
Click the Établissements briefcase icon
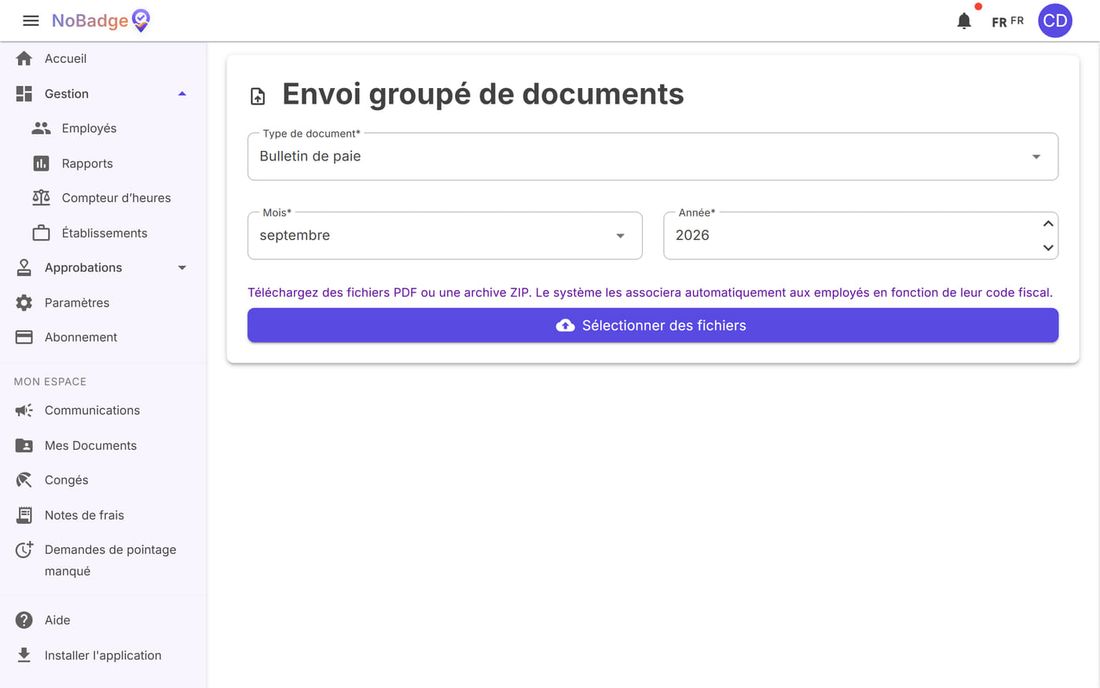[x=41, y=233]
